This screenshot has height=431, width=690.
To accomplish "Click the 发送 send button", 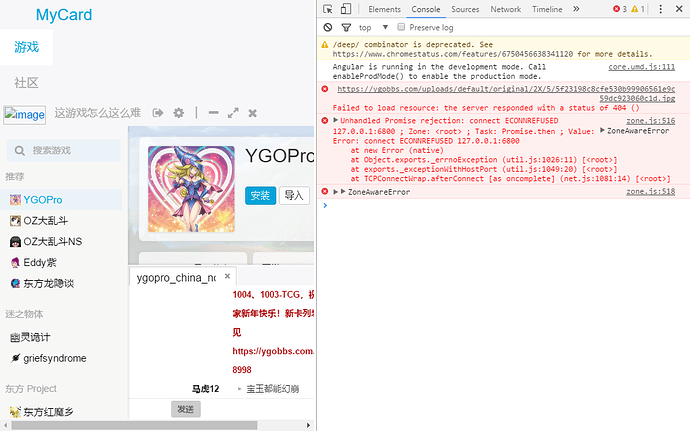I will tap(186, 409).
